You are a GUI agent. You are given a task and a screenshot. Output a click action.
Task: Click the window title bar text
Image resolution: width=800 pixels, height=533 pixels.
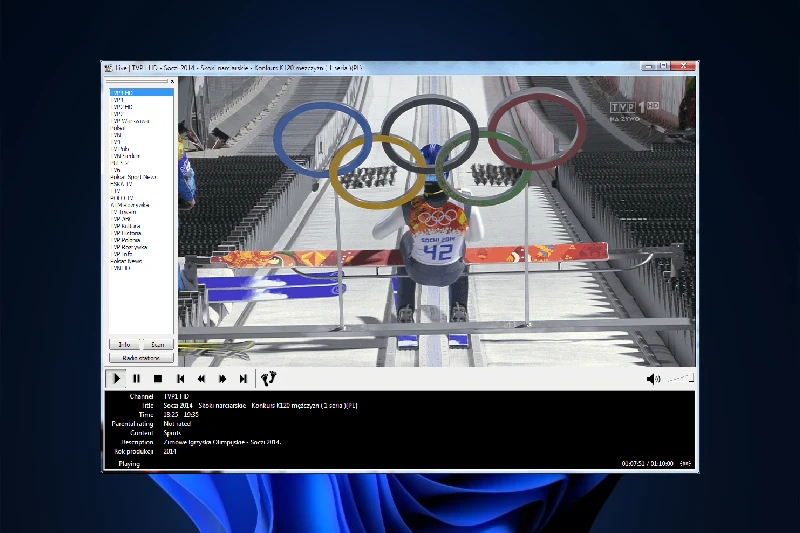(238, 67)
